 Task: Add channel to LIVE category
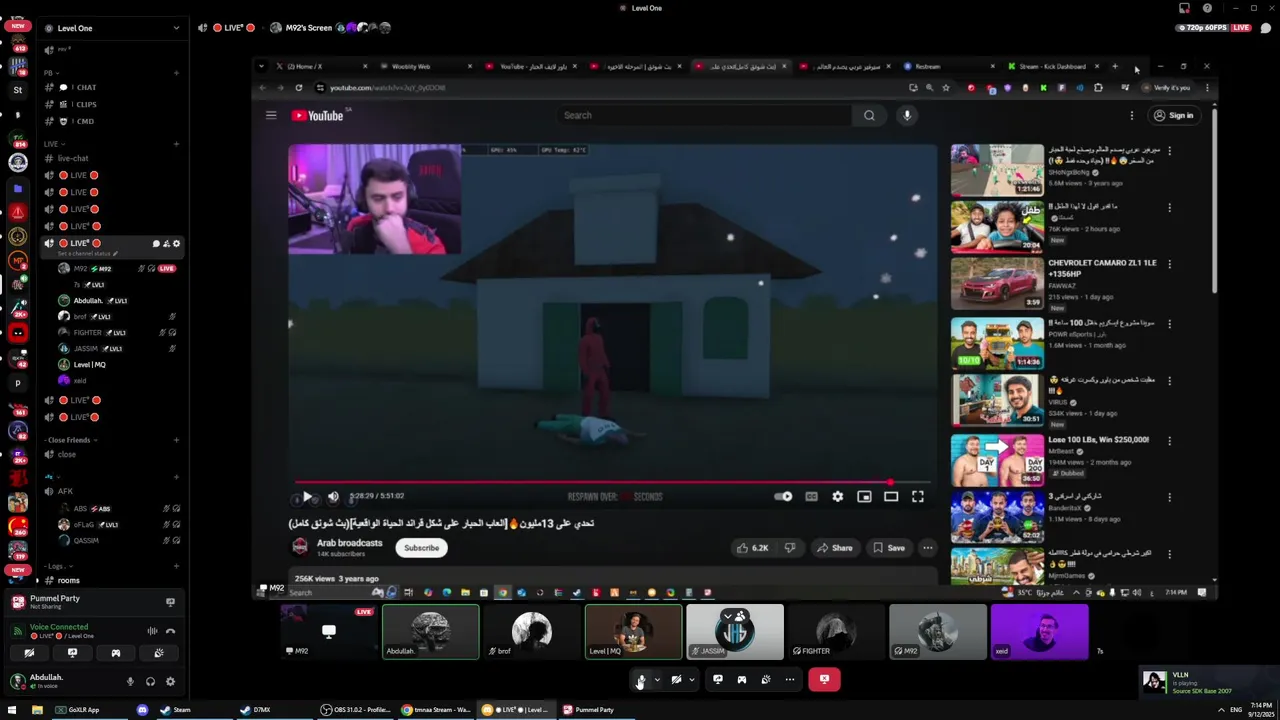(176, 144)
